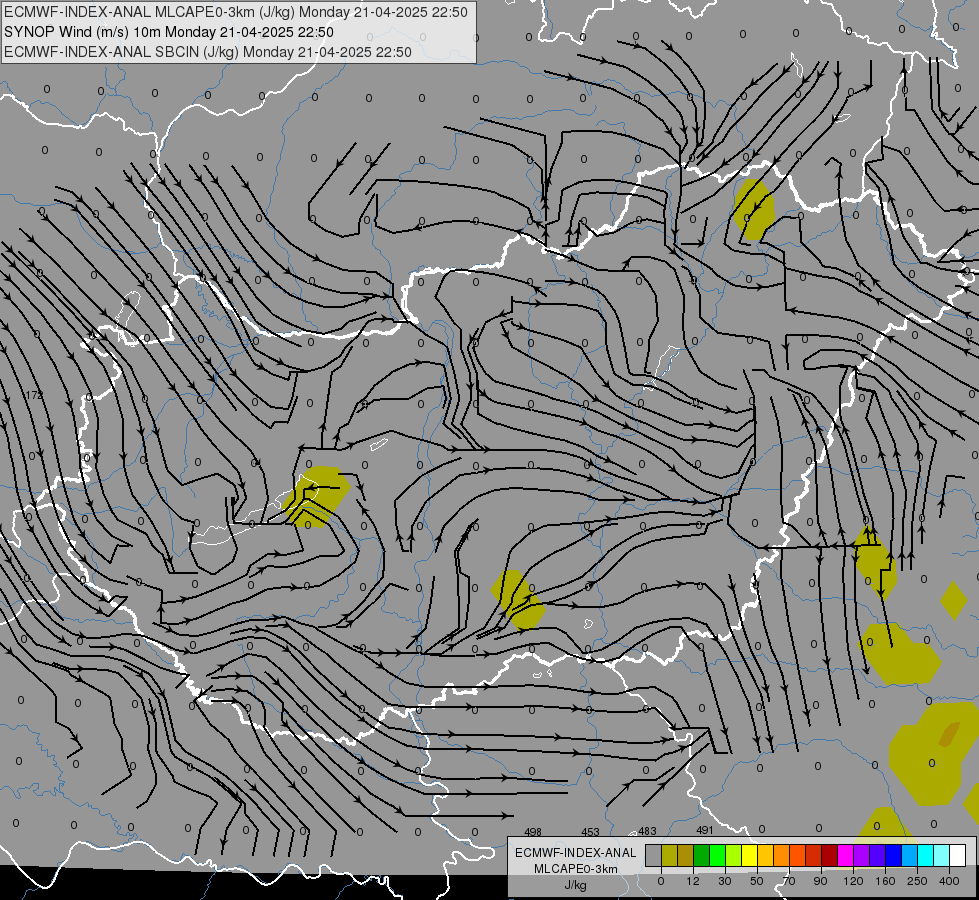Viewport: 979px width, 900px height.
Task: Select the purple legend swatch
Action: [862, 855]
